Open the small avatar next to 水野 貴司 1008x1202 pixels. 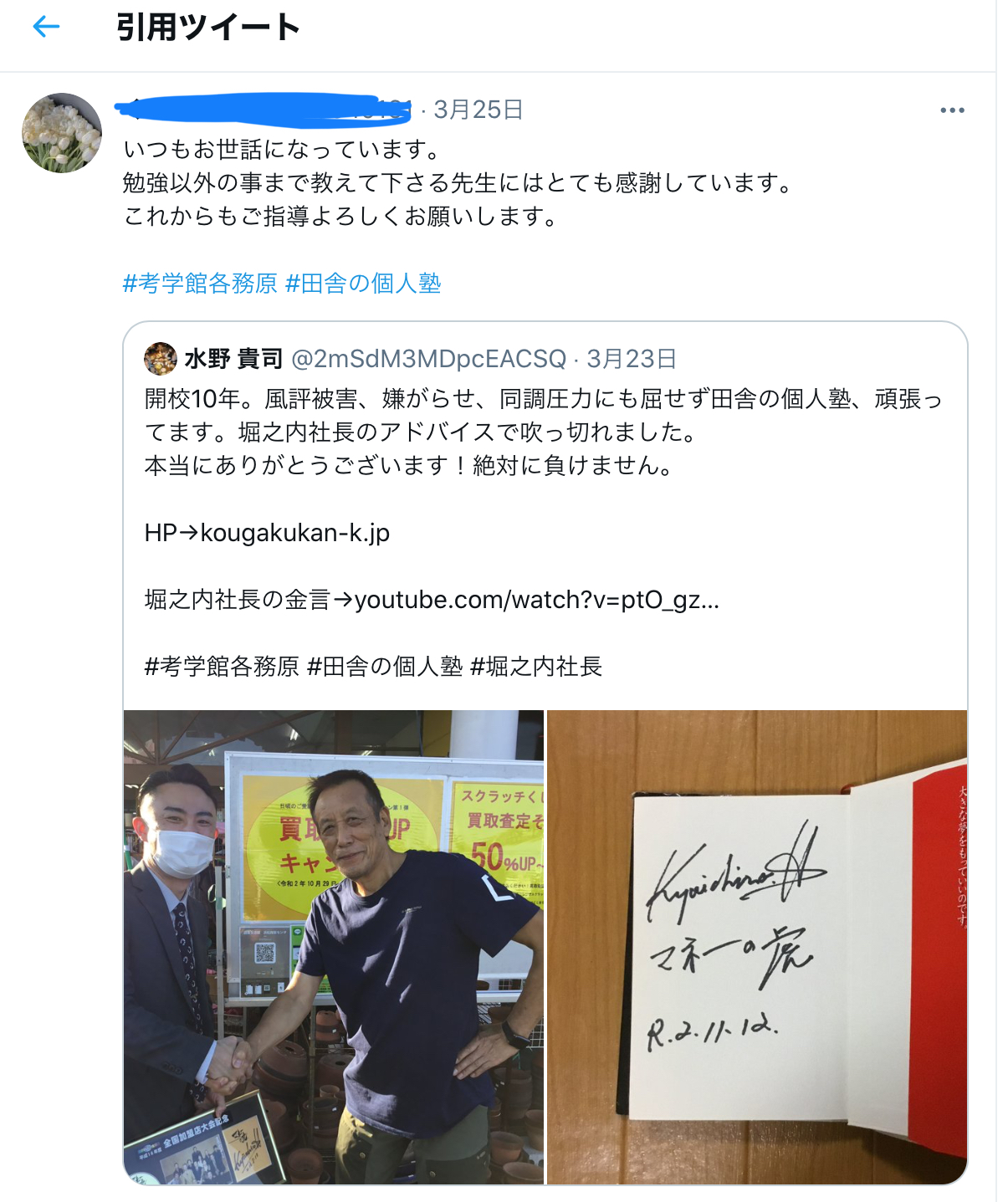point(161,359)
